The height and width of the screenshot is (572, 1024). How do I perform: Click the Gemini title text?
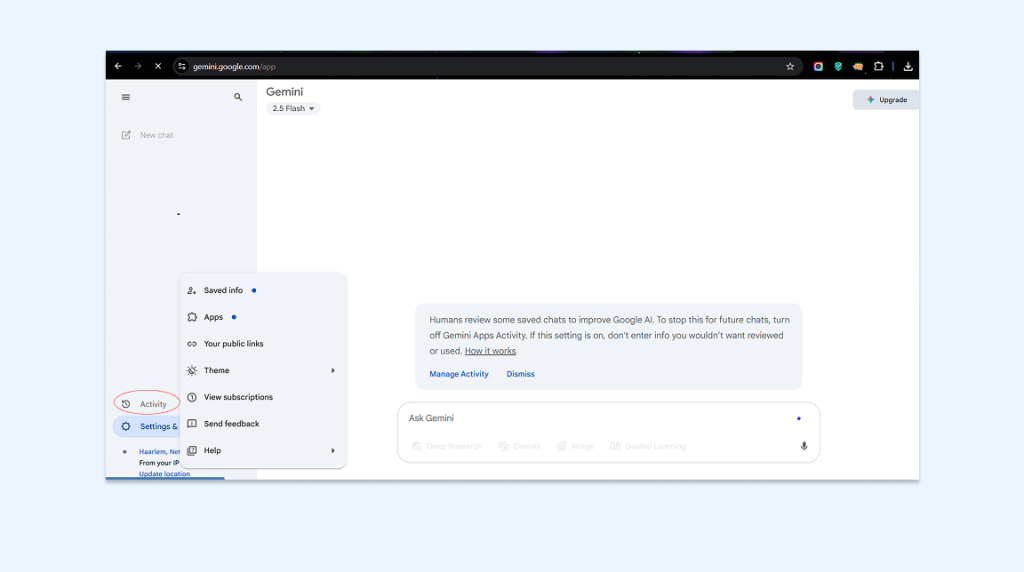[x=285, y=92]
